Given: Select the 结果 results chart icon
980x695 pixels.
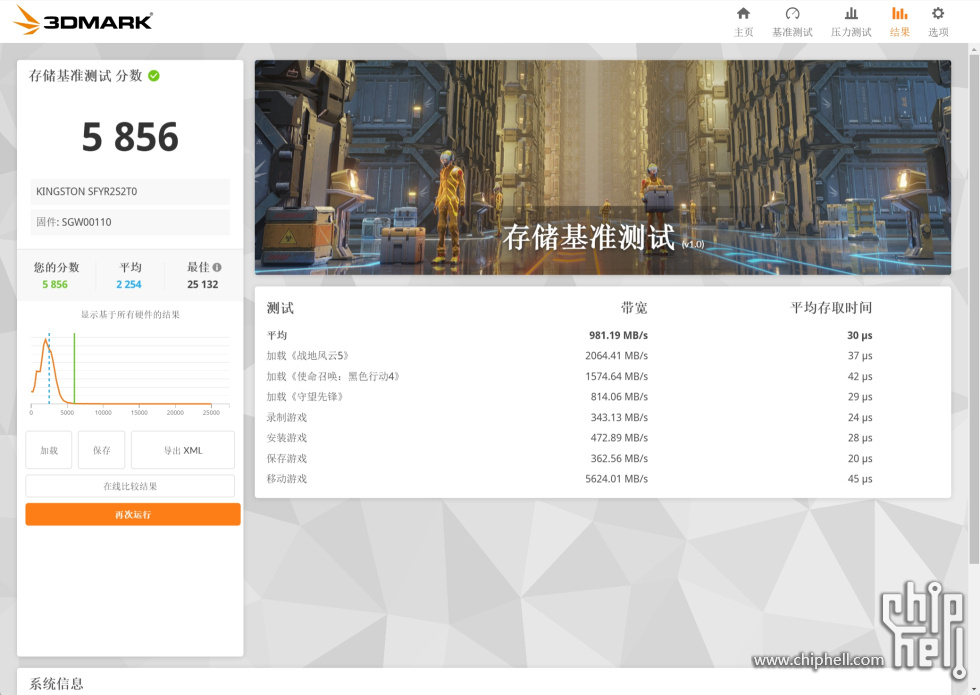Looking at the screenshot, I should click(x=899, y=13).
